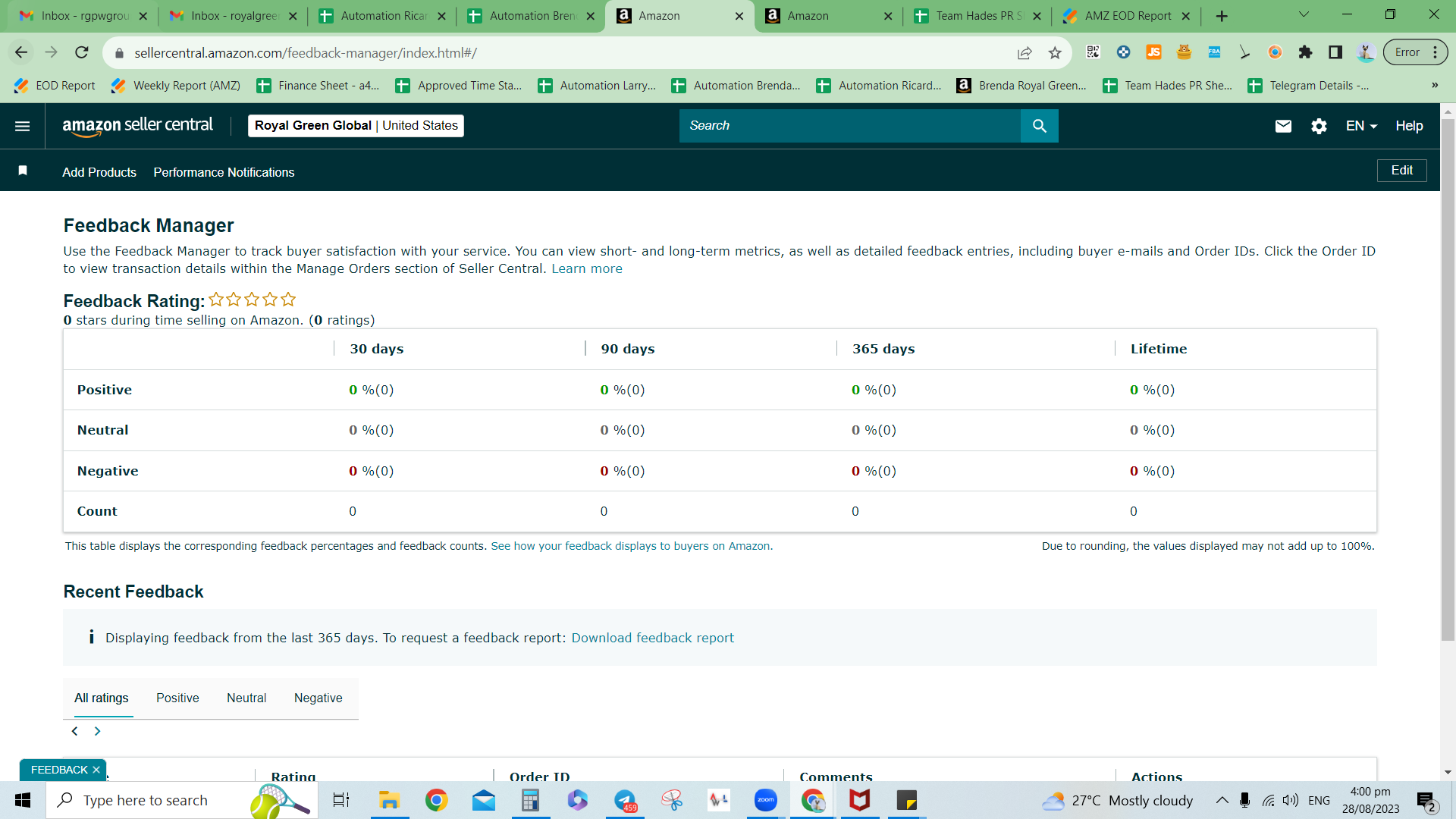Open the Royal Green Global account switcher

(356, 126)
